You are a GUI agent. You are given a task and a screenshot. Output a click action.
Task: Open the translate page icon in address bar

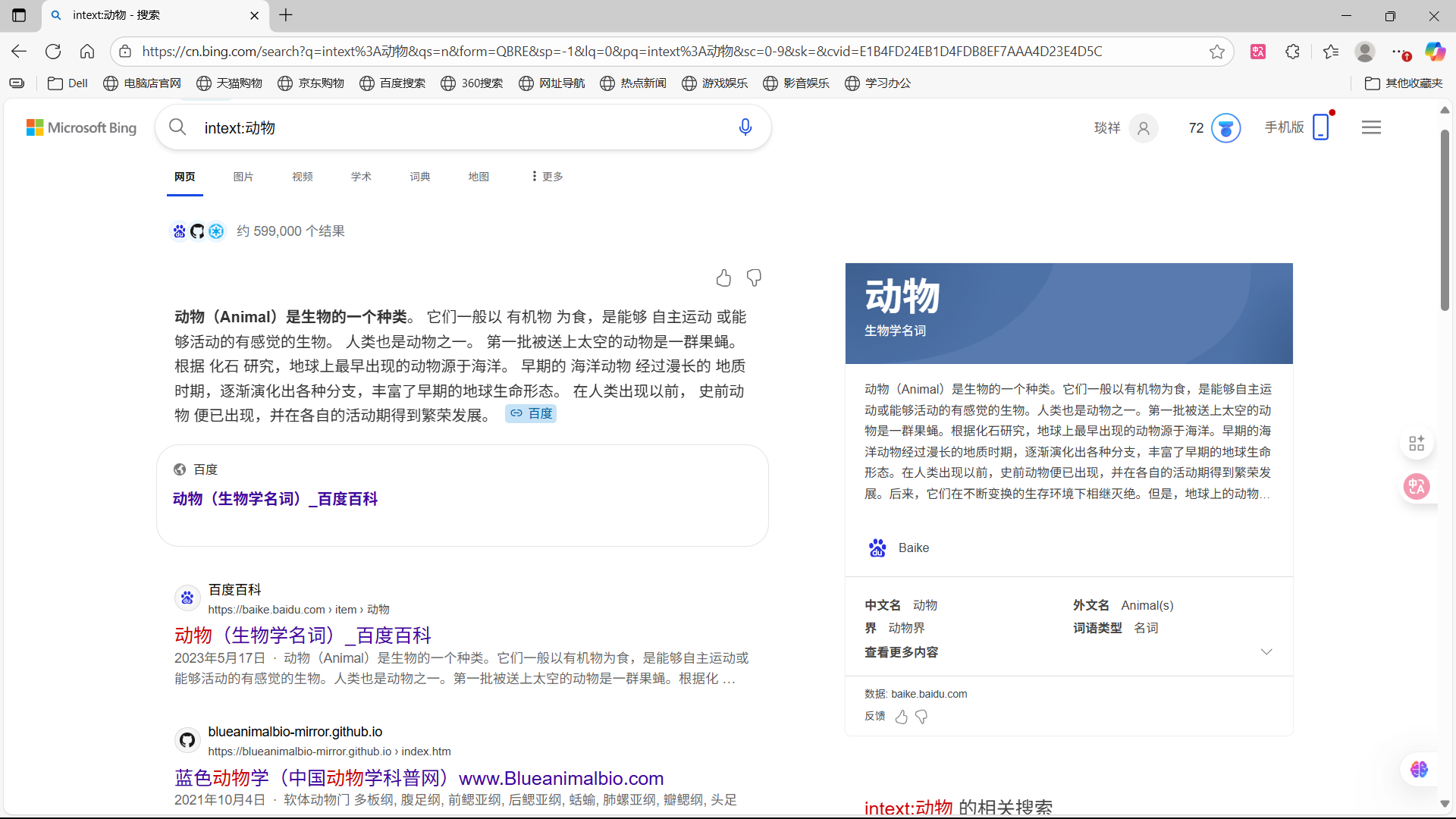click(1258, 51)
